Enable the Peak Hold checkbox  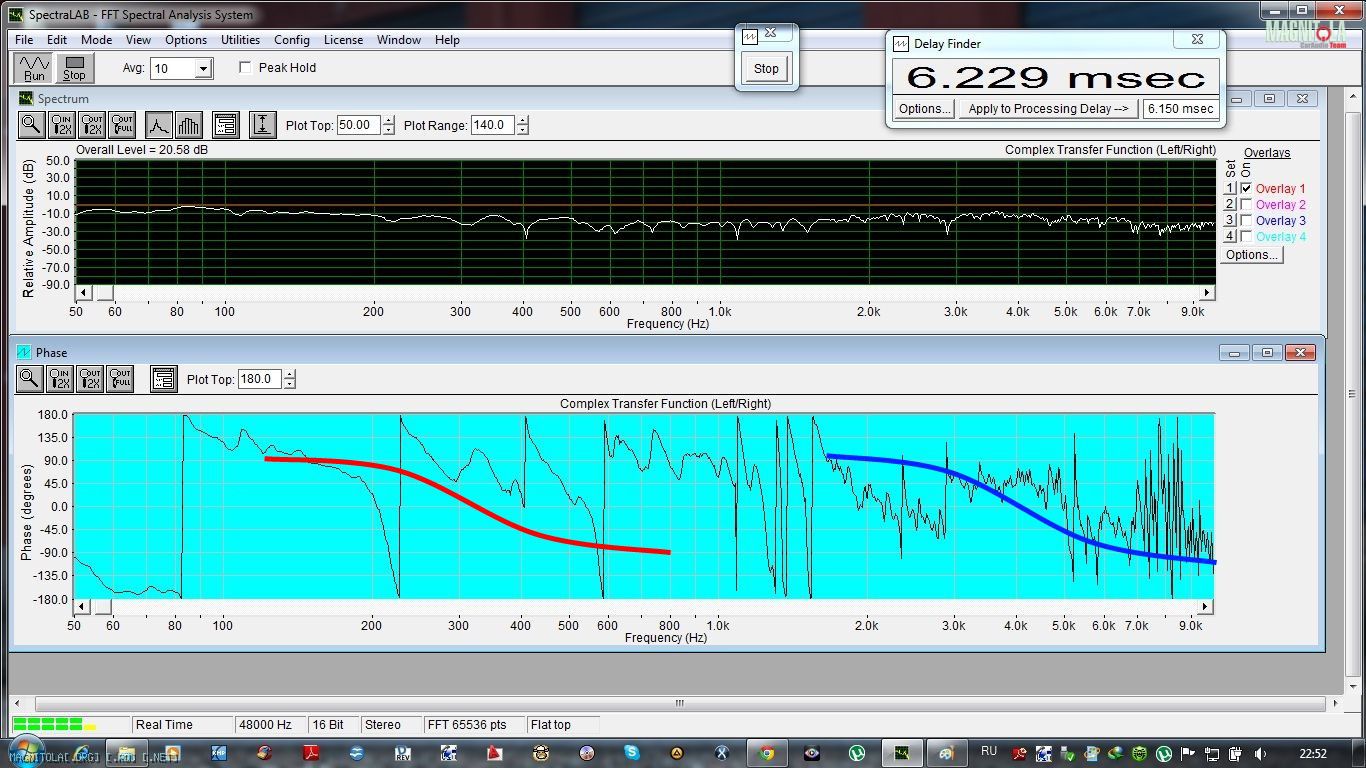(245, 68)
